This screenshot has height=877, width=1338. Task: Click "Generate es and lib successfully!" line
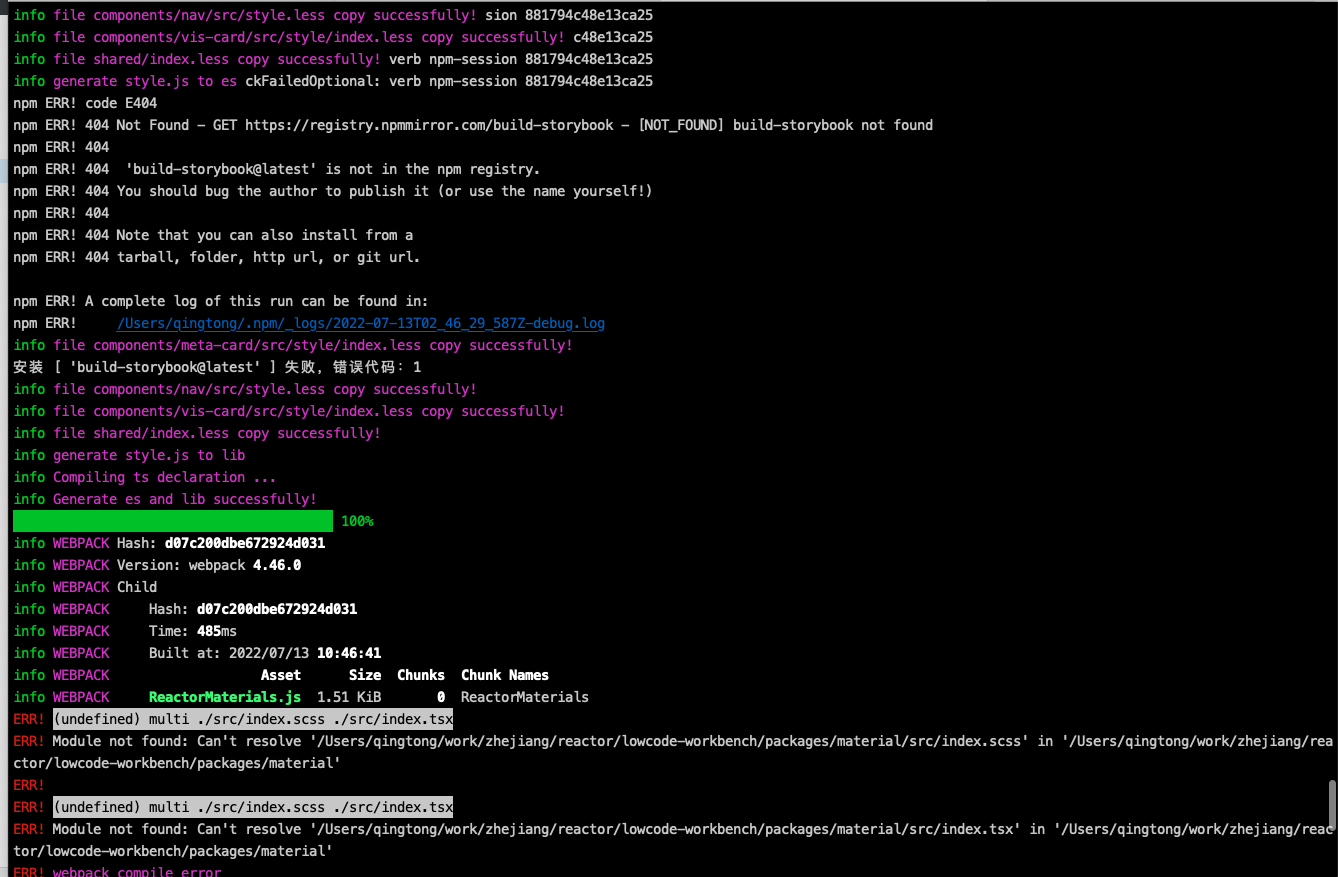(x=165, y=499)
